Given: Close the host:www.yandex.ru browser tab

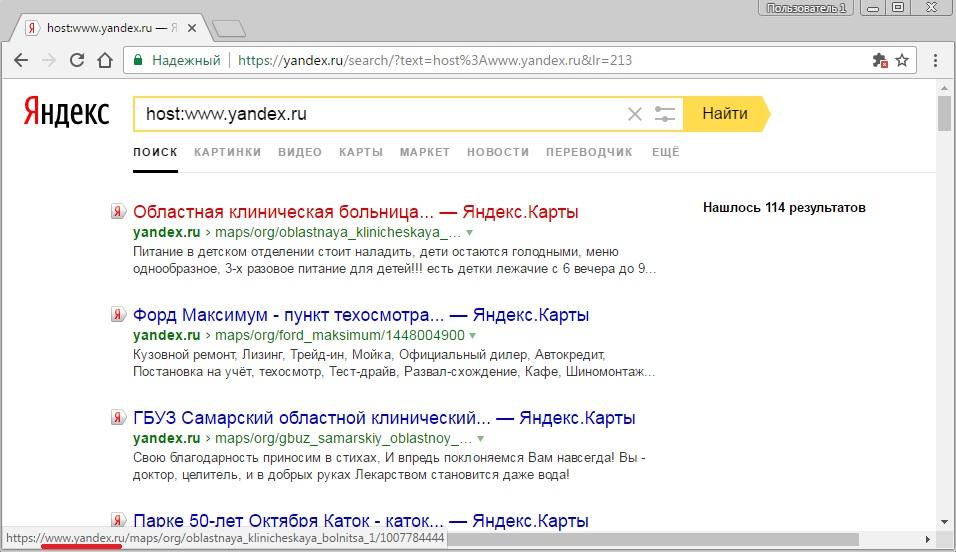Looking at the screenshot, I should point(191,28).
